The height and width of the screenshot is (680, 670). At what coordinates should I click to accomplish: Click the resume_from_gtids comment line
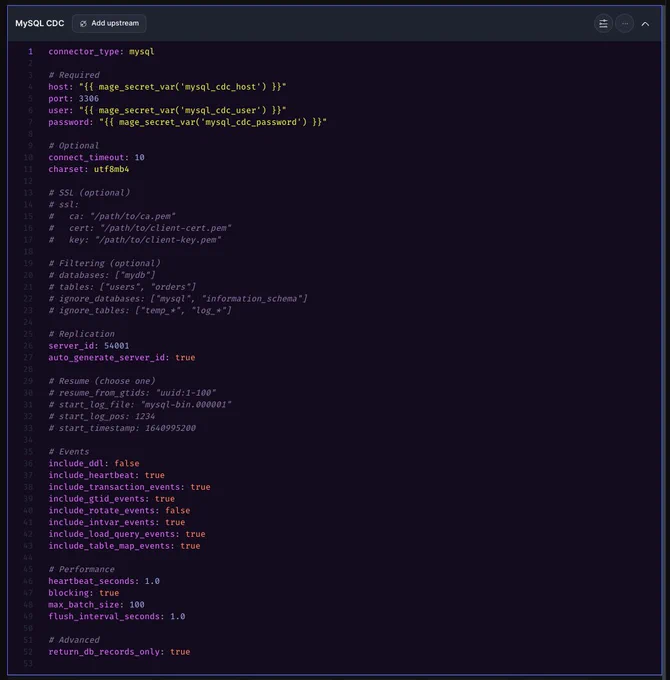click(x=132, y=392)
